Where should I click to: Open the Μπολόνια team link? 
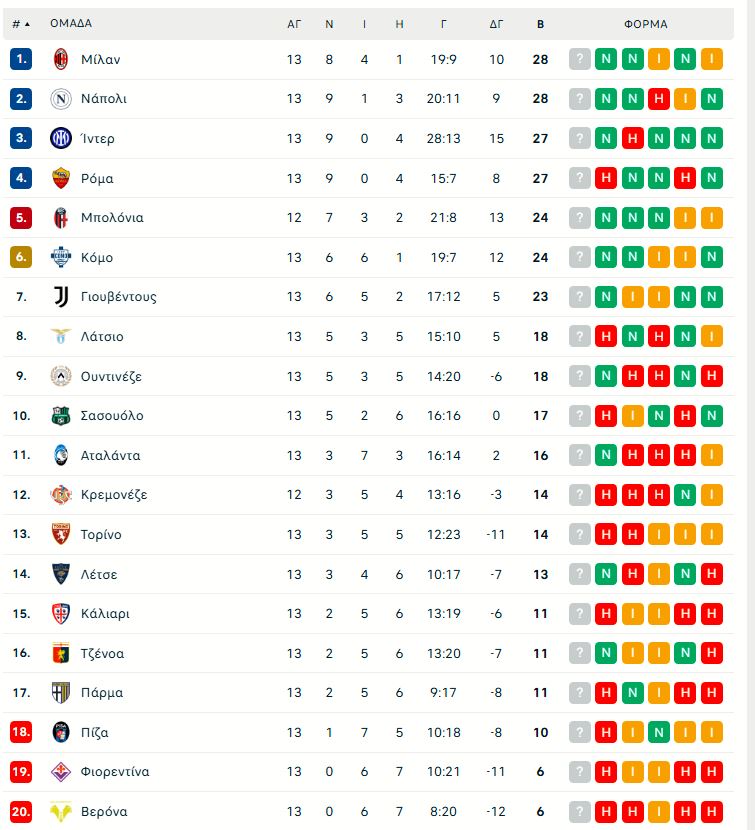pyautogui.click(x=112, y=218)
